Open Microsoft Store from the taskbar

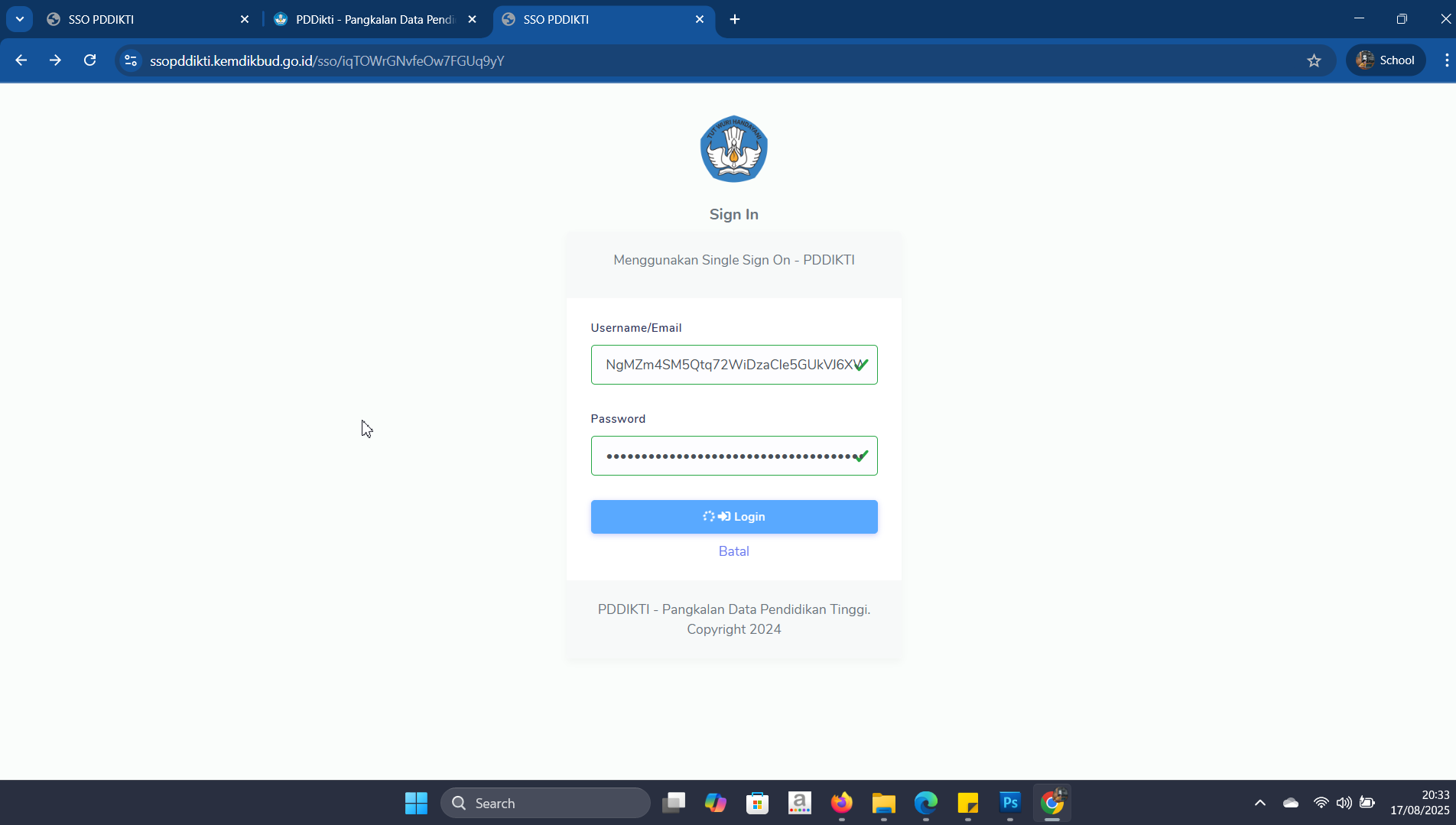click(x=758, y=803)
